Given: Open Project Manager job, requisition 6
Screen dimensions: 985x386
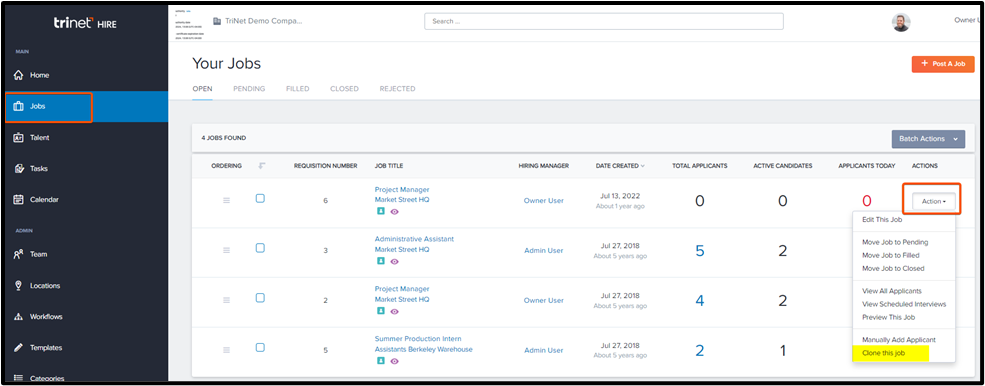Looking at the screenshot, I should click(x=402, y=189).
